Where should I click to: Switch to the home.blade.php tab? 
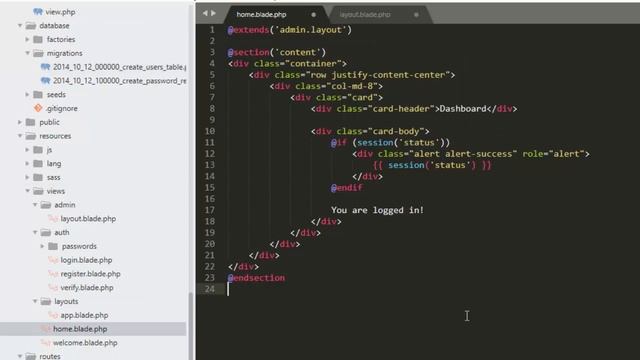(261, 14)
